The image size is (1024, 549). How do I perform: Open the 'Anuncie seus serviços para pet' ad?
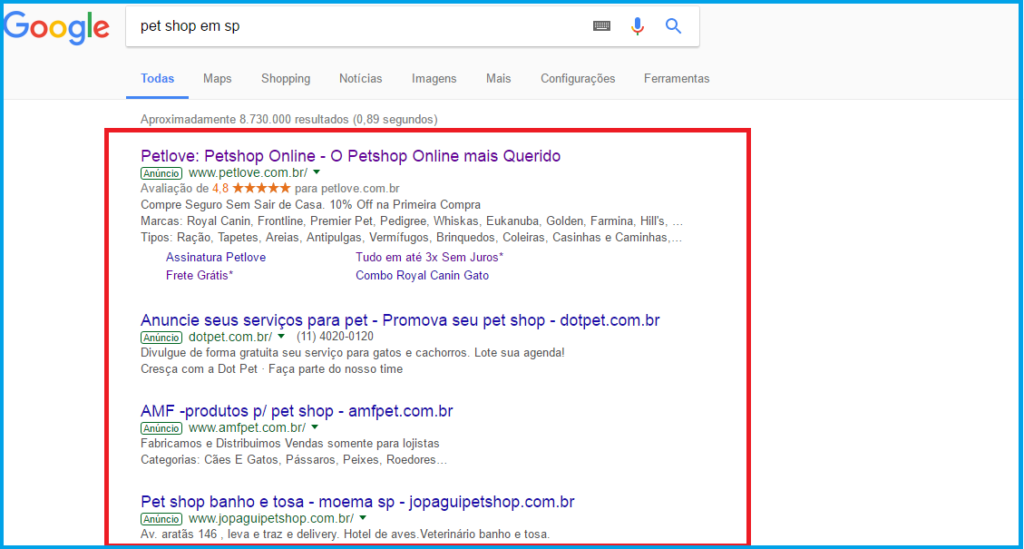(x=400, y=320)
